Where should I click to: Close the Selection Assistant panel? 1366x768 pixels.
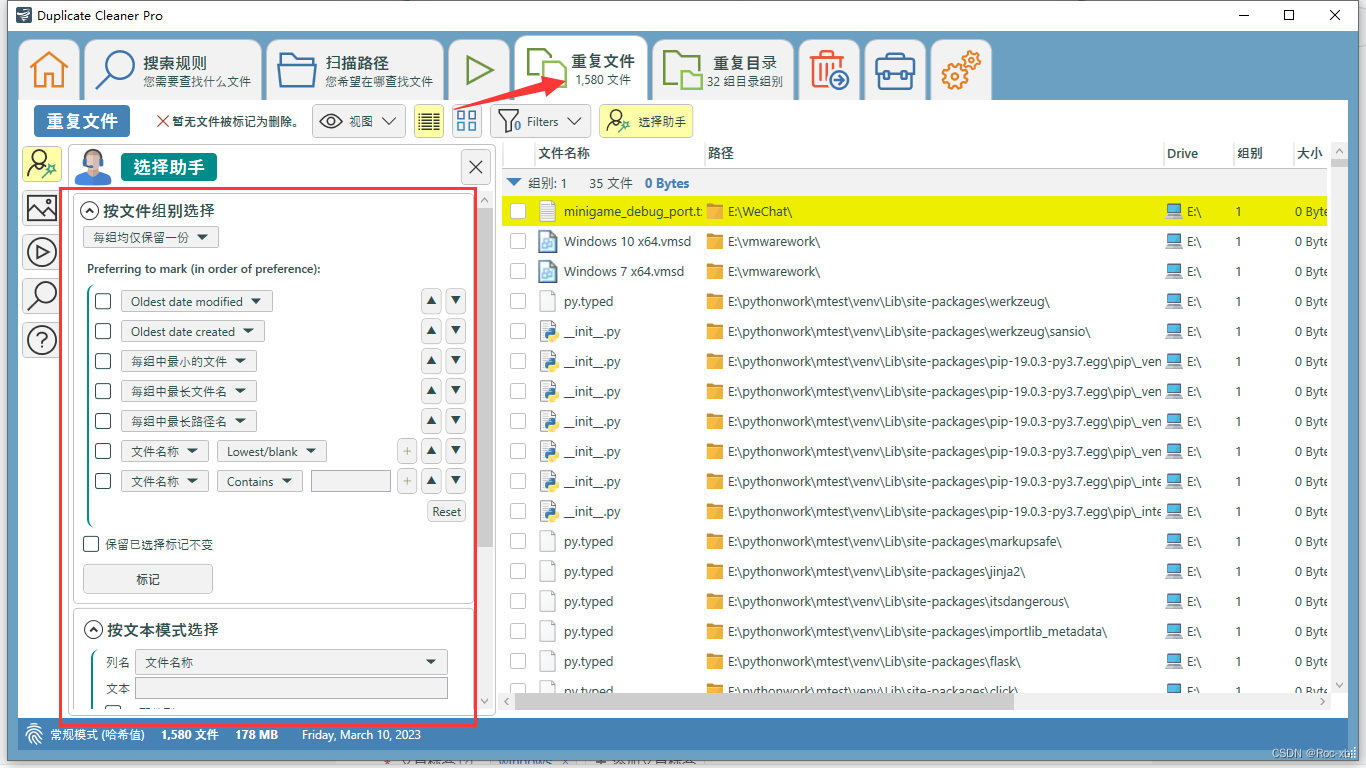476,167
